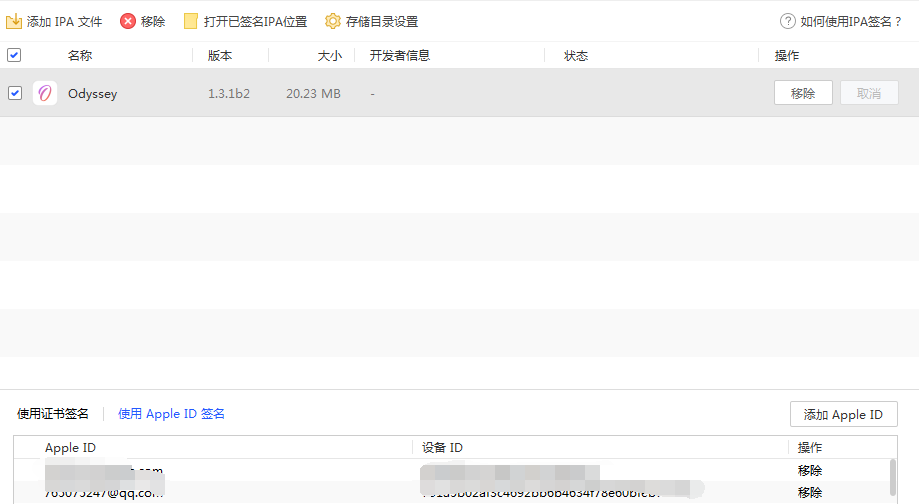Viewport: 919px width, 504px height.
Task: Click 设备 ID column header
Action: [x=442, y=448]
